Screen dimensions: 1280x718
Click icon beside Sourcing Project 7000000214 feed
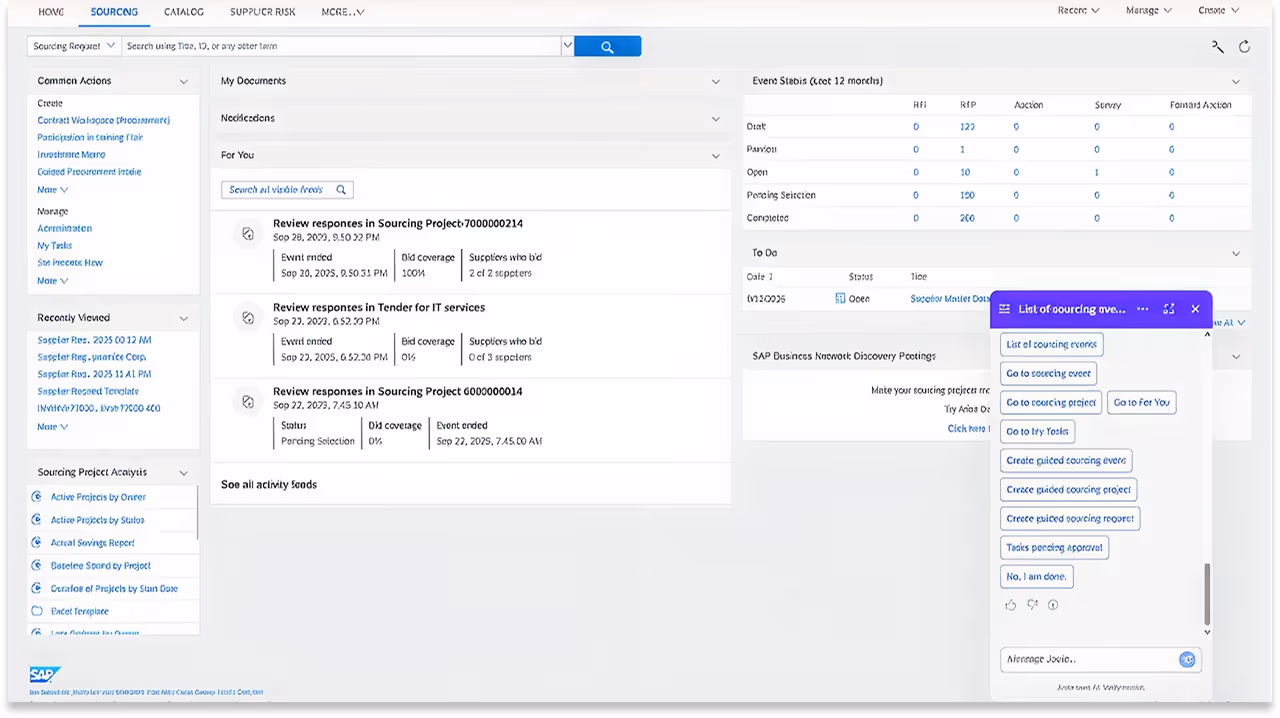point(247,233)
